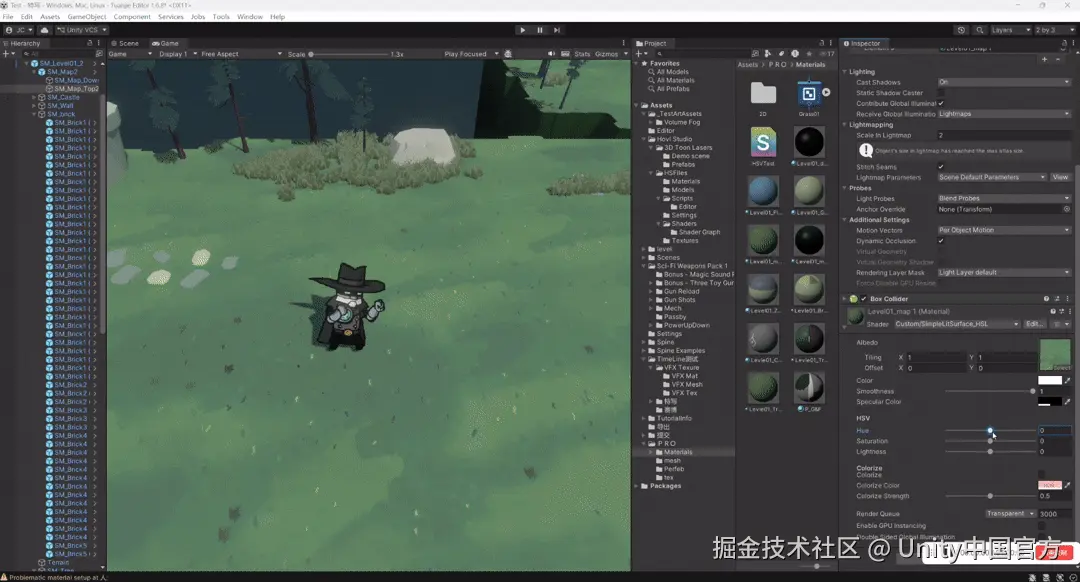Click Anchor Override object picker icon
The image size is (1080, 582).
coord(1067,209)
